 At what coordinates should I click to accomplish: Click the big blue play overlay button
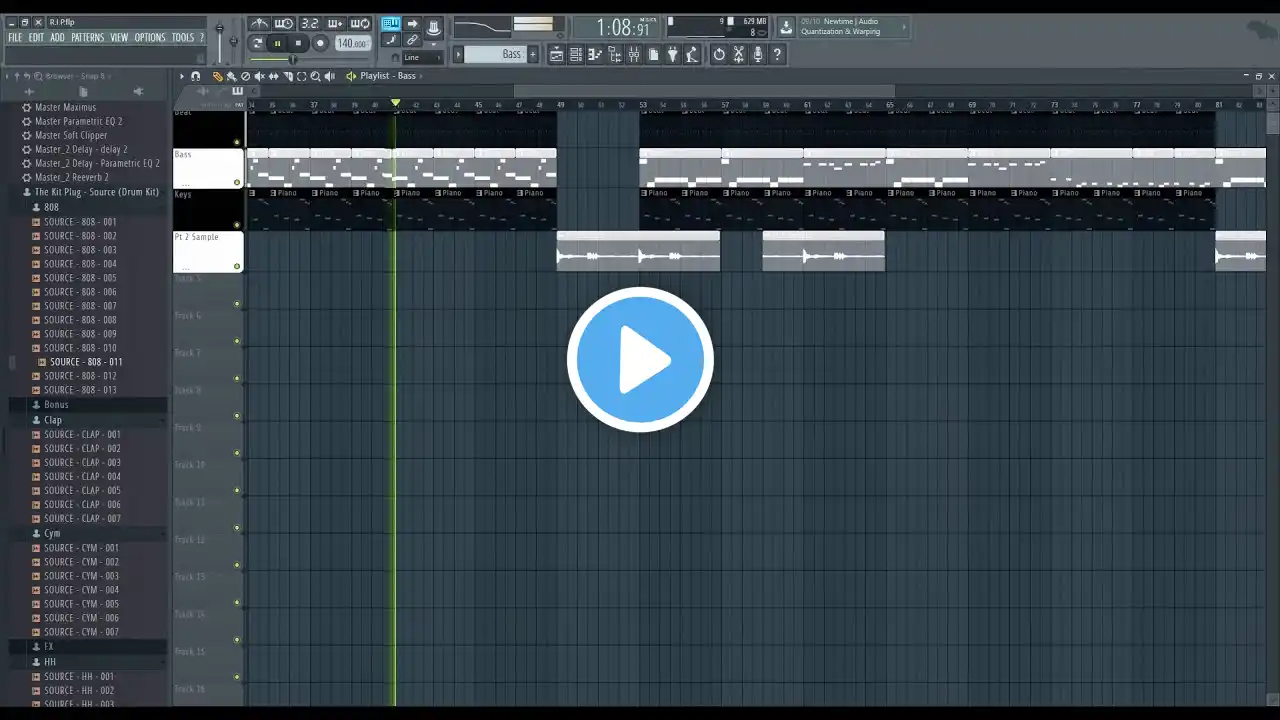click(640, 360)
